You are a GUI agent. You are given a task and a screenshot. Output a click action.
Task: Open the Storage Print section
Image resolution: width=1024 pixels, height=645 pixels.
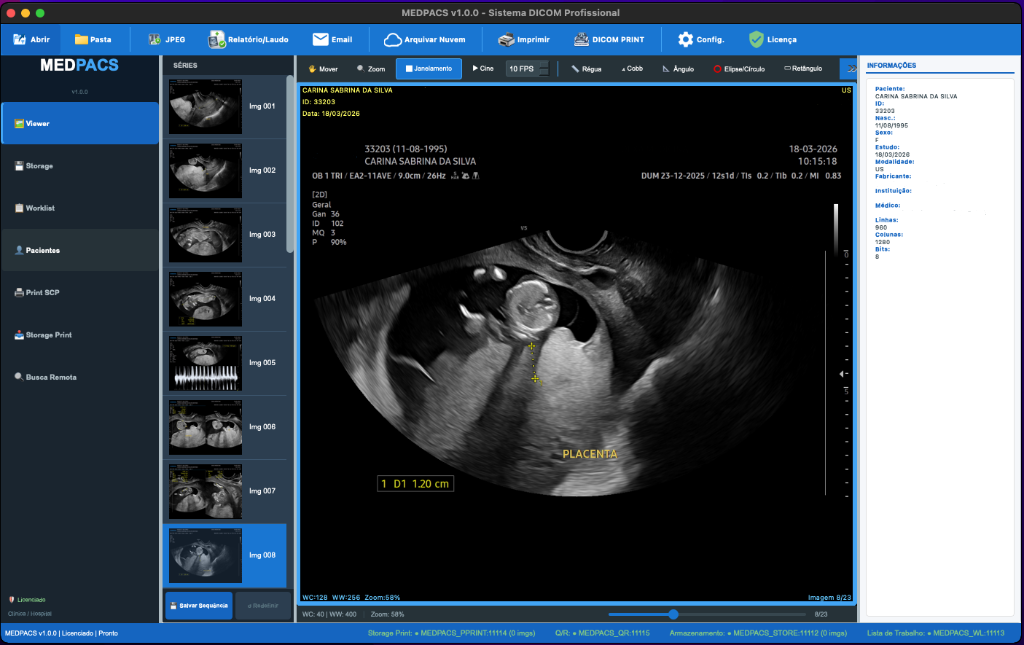[x=80, y=335]
